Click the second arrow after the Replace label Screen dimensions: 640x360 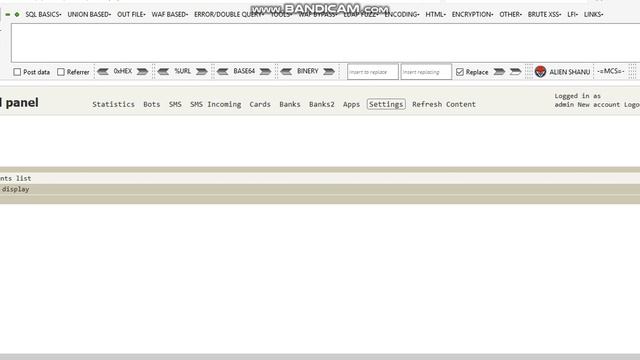(516, 72)
